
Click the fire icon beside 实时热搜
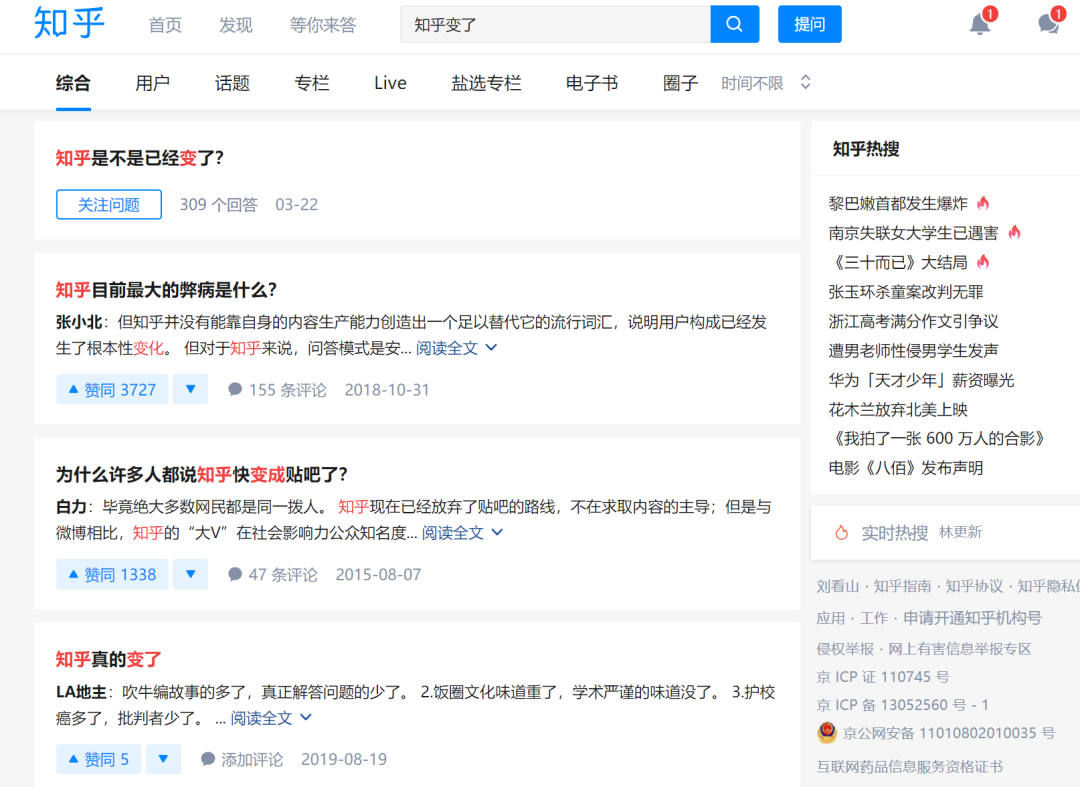click(841, 532)
